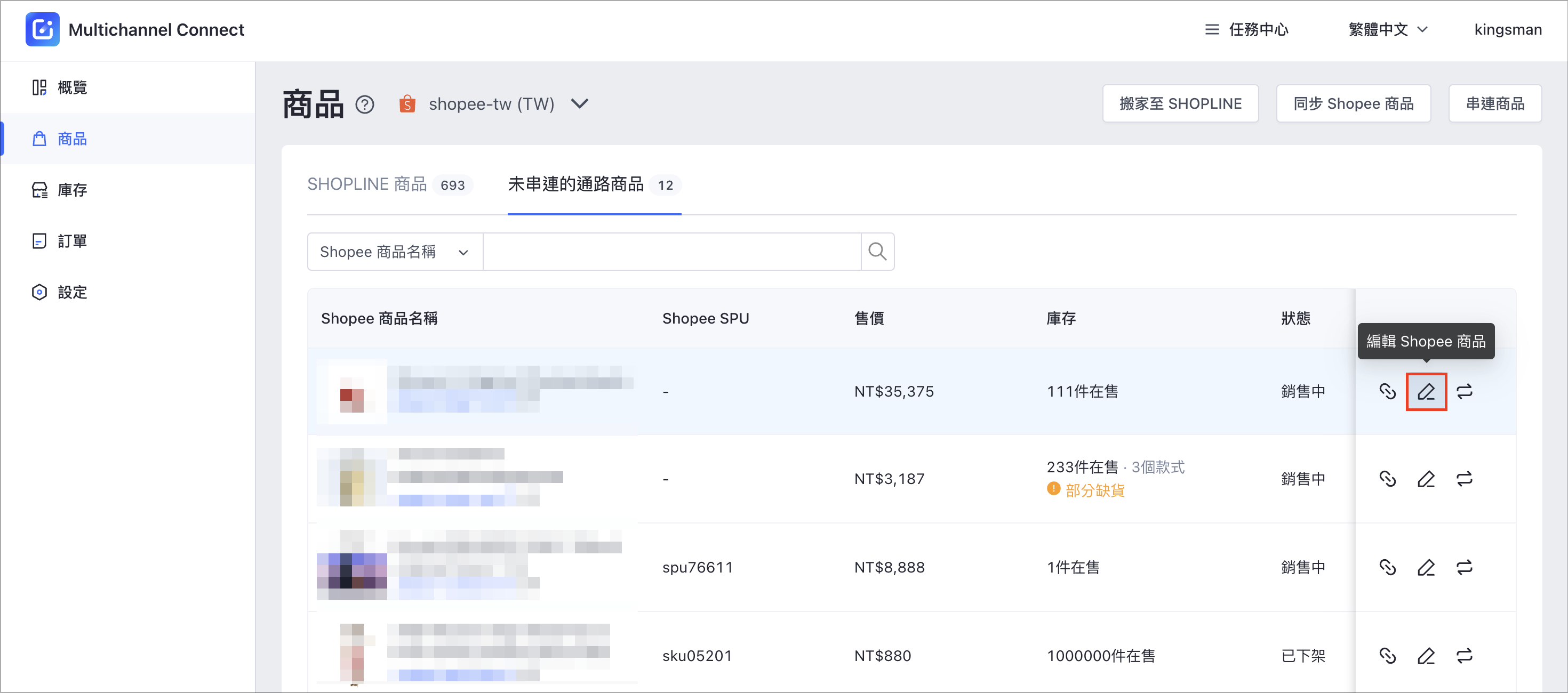Click the sku05201 SPU cell
The image size is (1568, 693).
[697, 656]
